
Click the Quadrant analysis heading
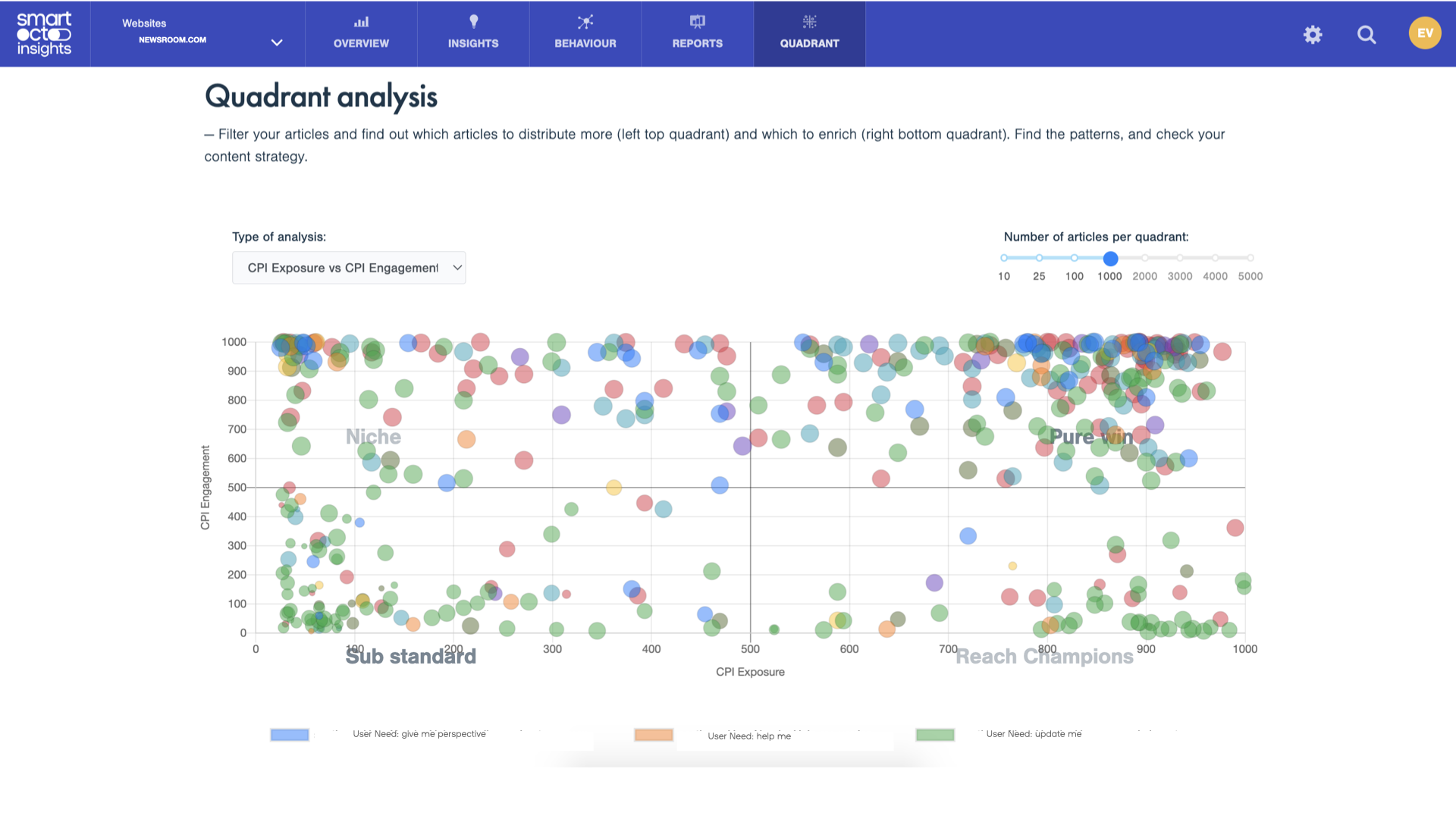tap(321, 96)
